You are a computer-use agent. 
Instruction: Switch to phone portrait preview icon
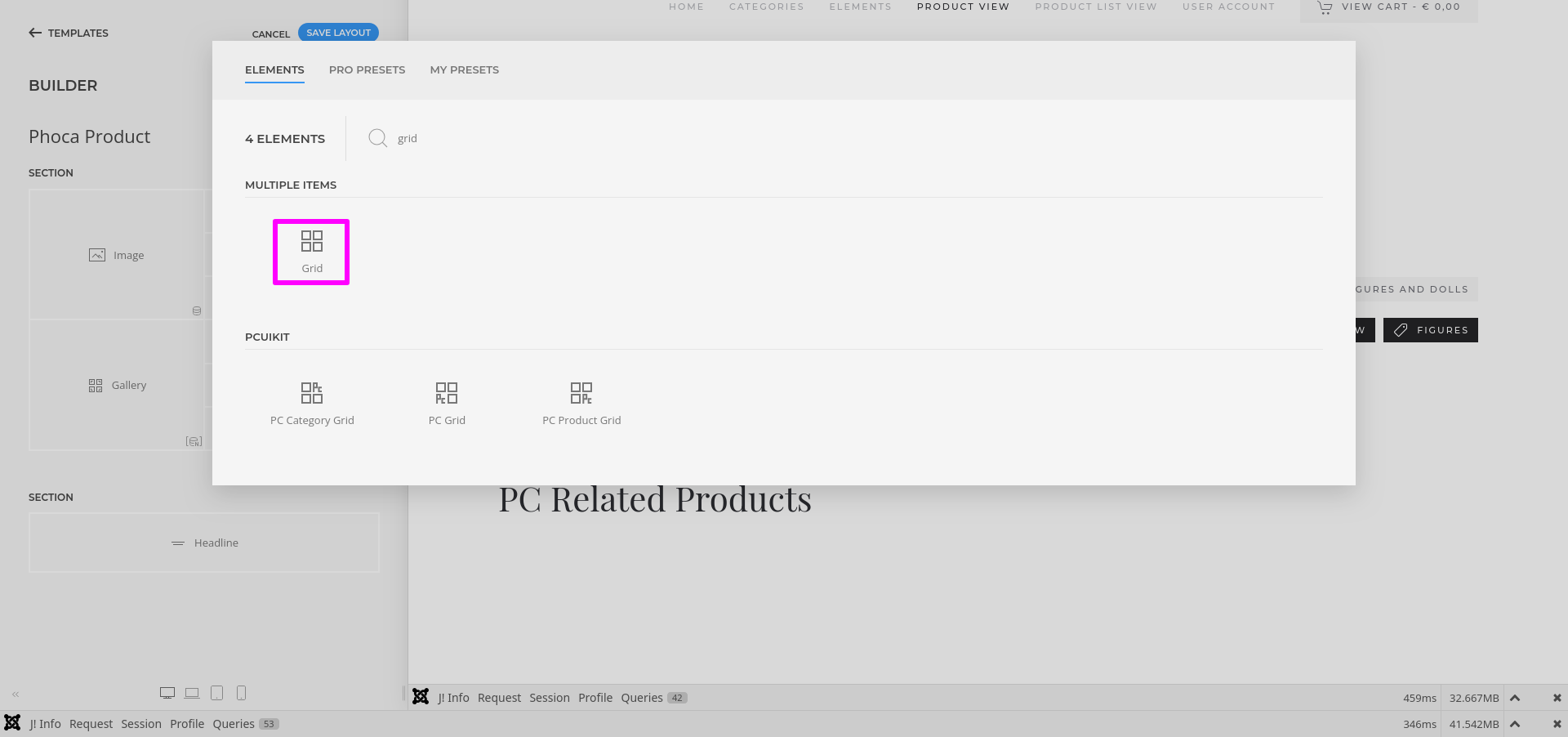pos(241,693)
